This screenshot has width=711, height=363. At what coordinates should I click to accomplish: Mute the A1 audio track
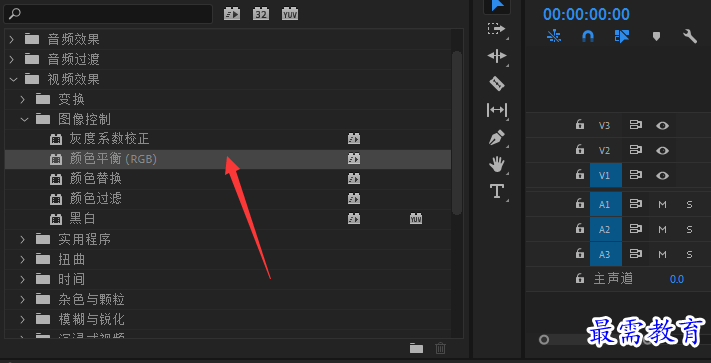tap(662, 204)
